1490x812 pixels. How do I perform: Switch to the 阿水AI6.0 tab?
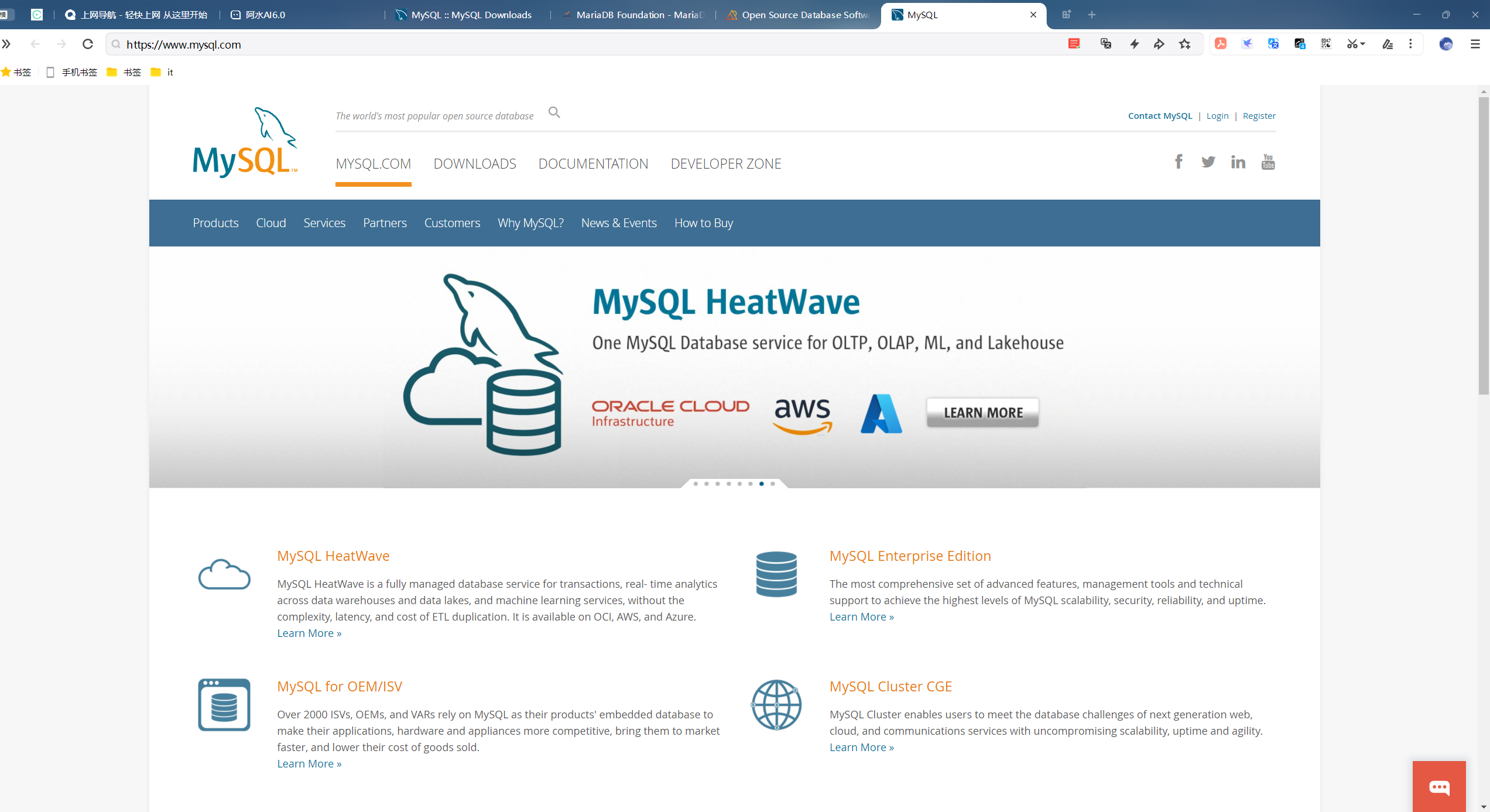pos(301,15)
